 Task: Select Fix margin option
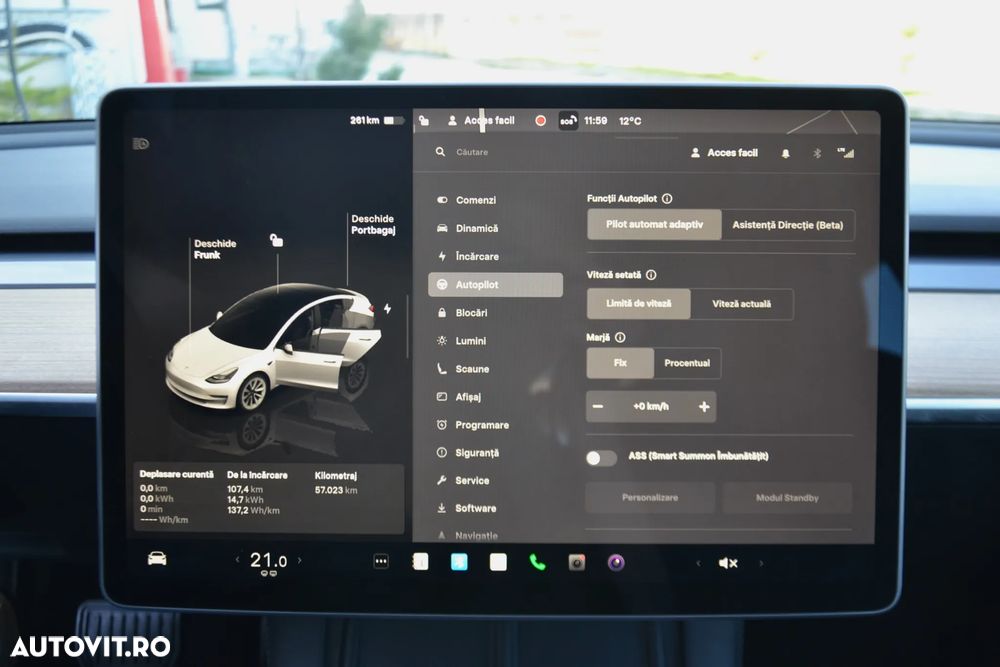pyautogui.click(x=620, y=363)
